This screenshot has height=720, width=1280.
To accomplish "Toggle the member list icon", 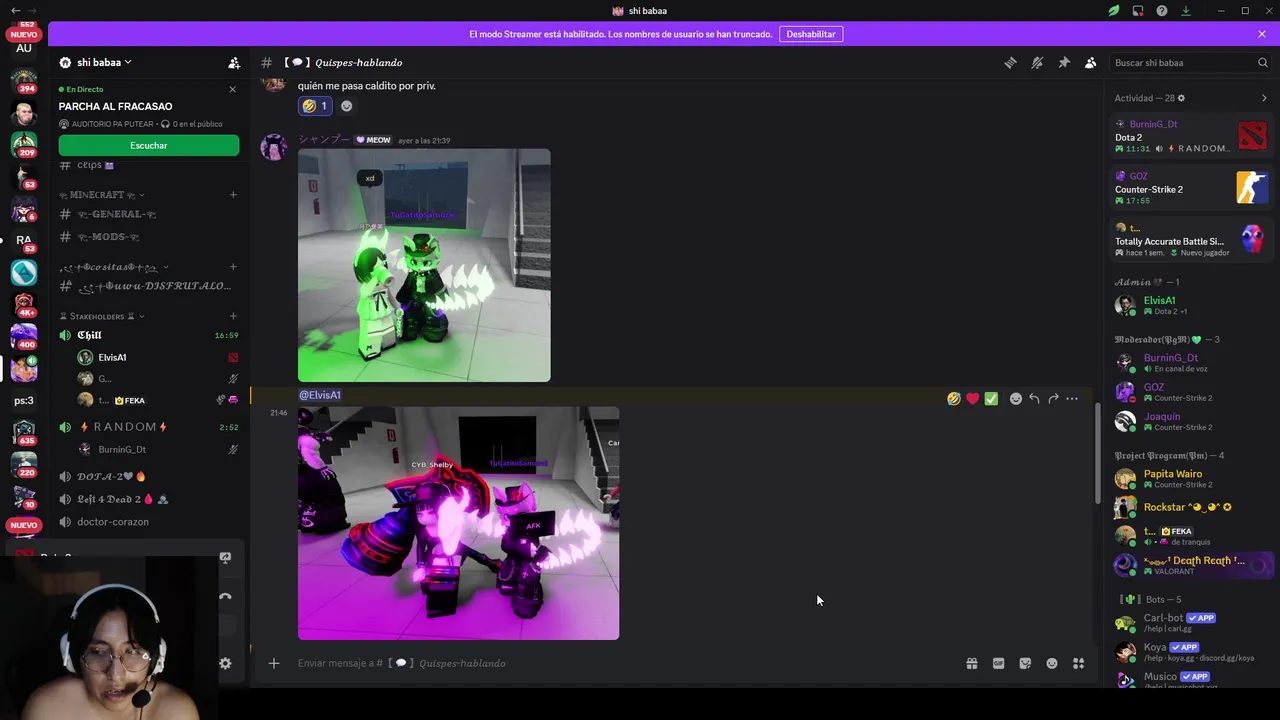I will [1091, 62].
